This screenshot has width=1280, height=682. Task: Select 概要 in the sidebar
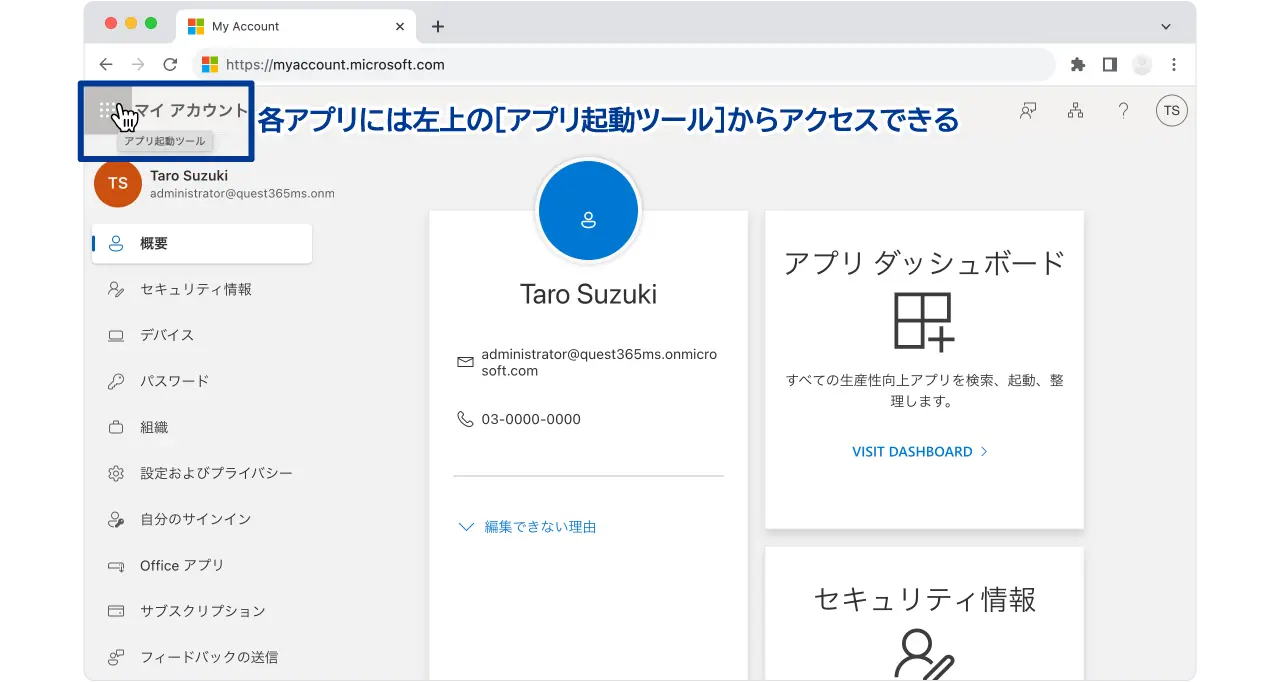coord(202,243)
